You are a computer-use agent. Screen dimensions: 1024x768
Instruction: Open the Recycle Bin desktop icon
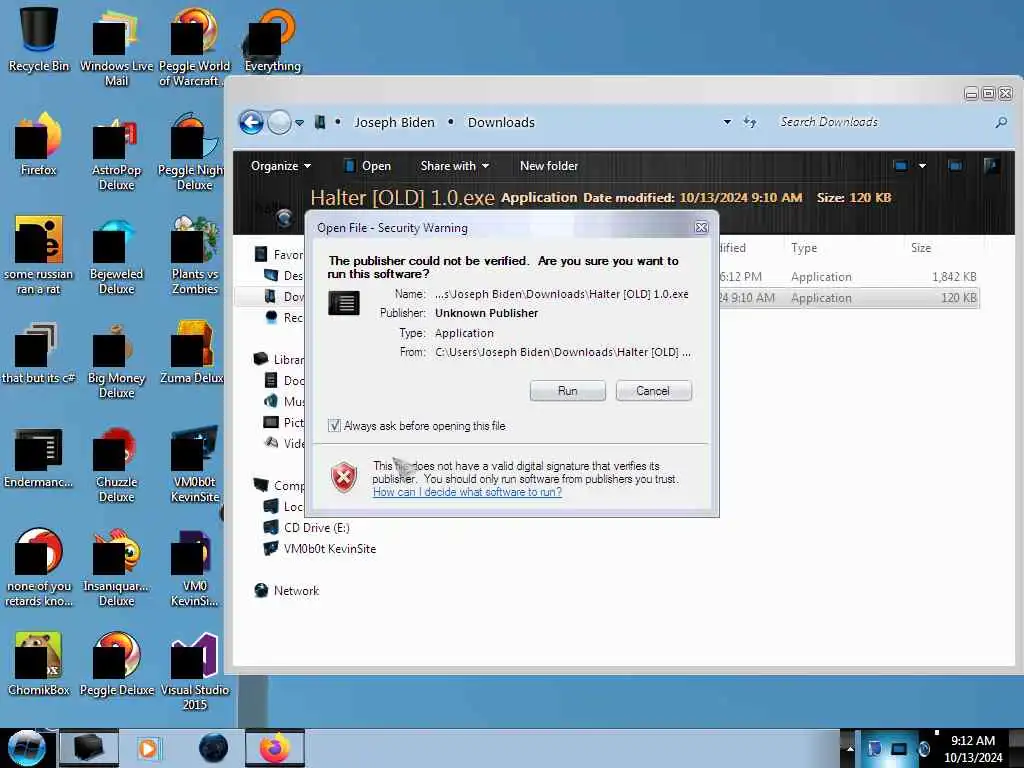(x=39, y=39)
